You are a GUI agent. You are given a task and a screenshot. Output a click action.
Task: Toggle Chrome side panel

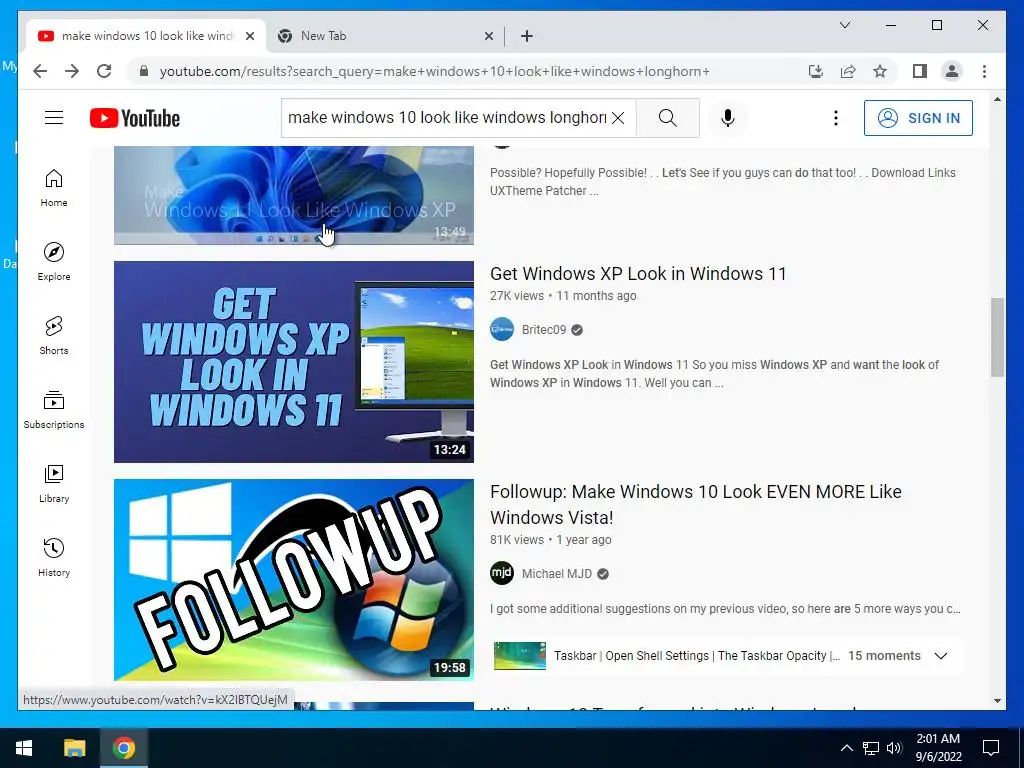pyautogui.click(x=920, y=71)
